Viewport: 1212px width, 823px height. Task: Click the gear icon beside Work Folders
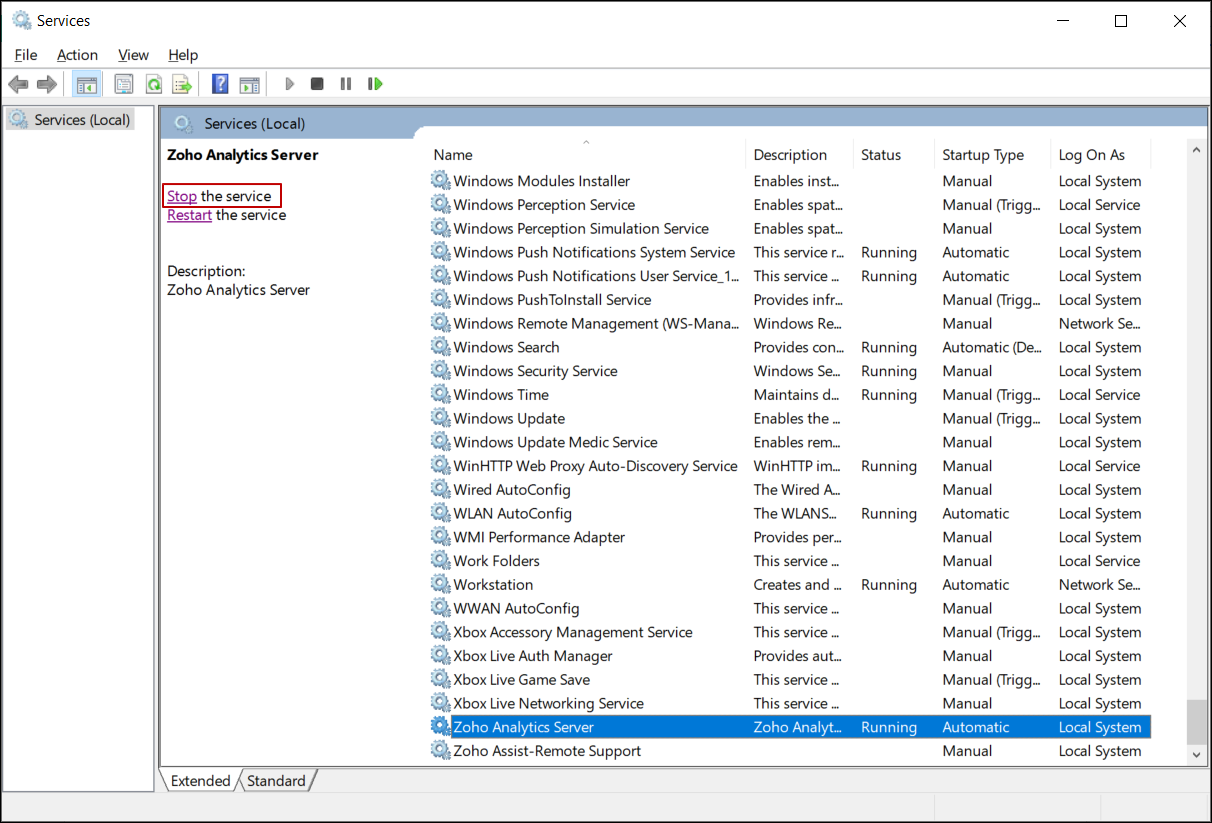pyautogui.click(x=440, y=561)
